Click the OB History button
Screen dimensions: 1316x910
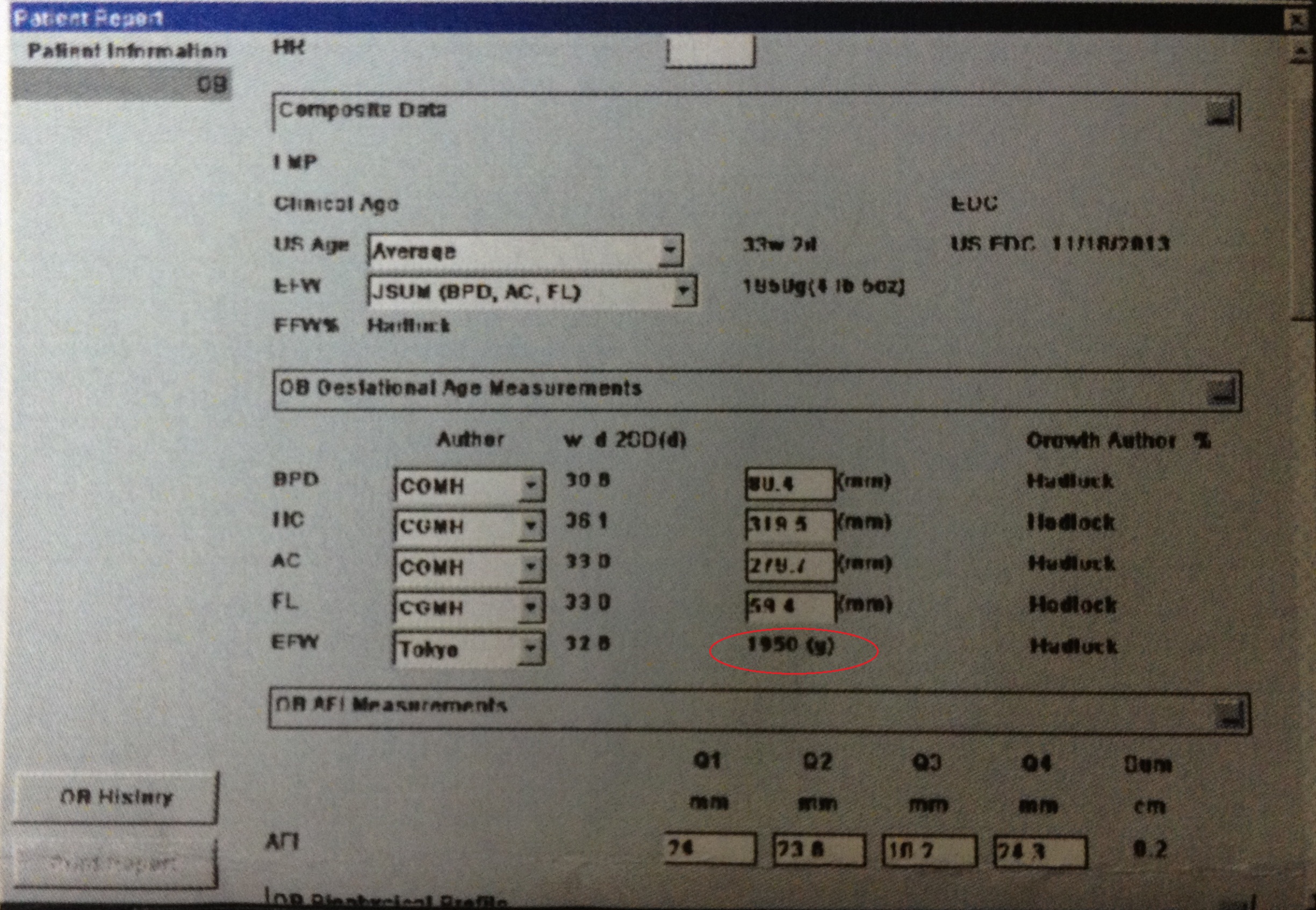[x=116, y=797]
